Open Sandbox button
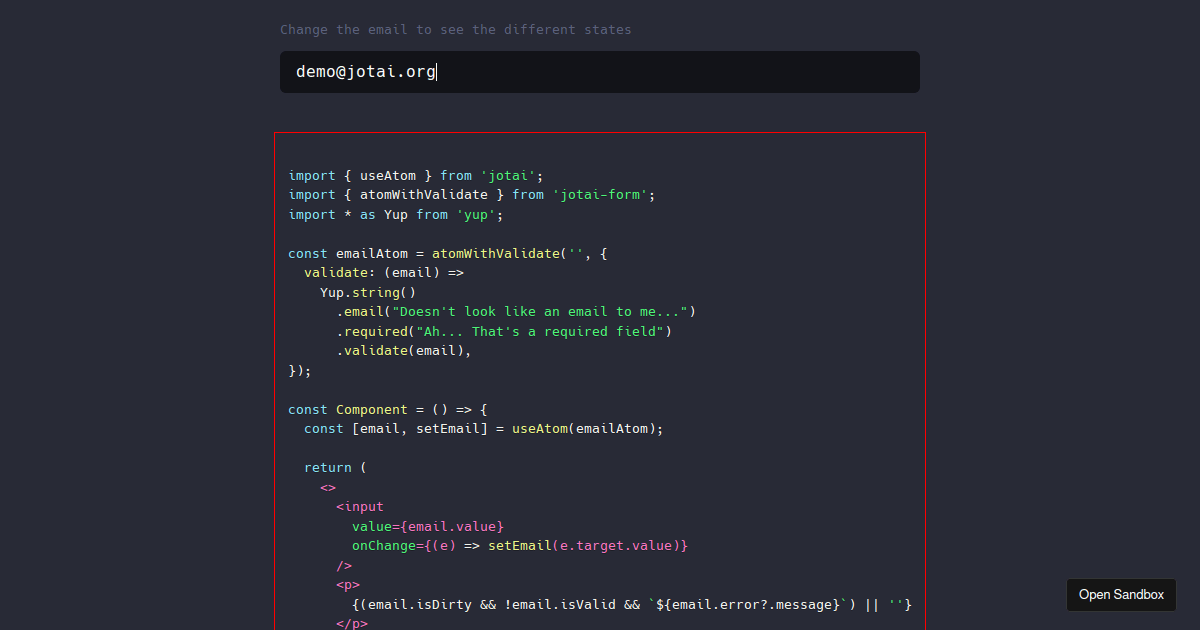 1121,595
